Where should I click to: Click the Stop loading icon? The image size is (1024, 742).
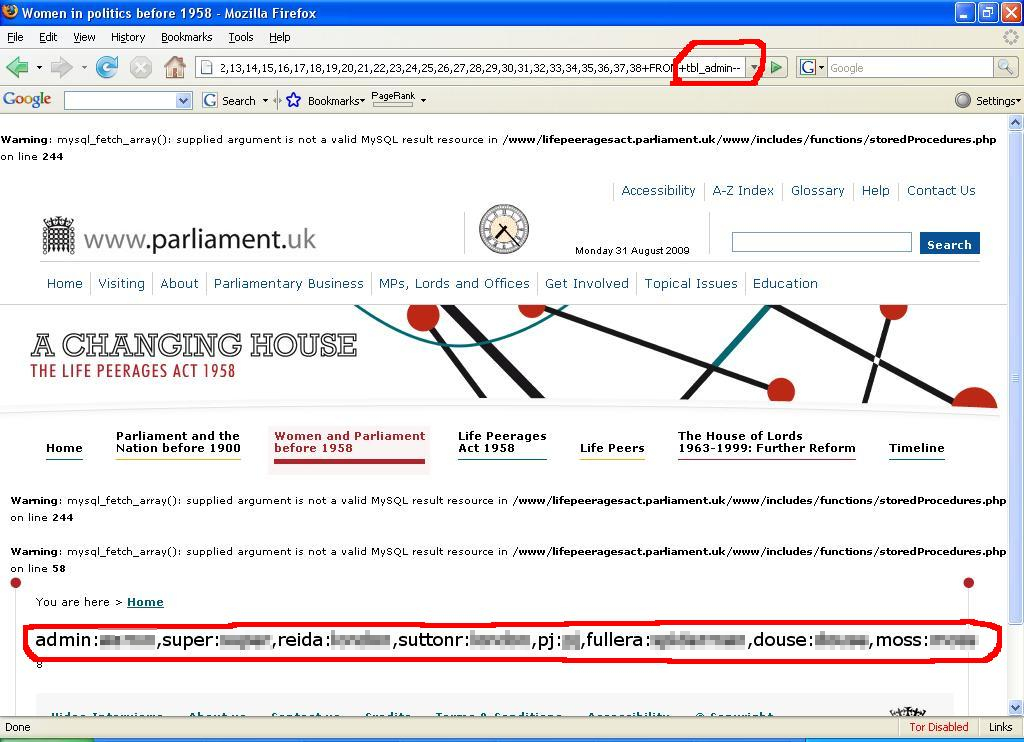[x=141, y=68]
